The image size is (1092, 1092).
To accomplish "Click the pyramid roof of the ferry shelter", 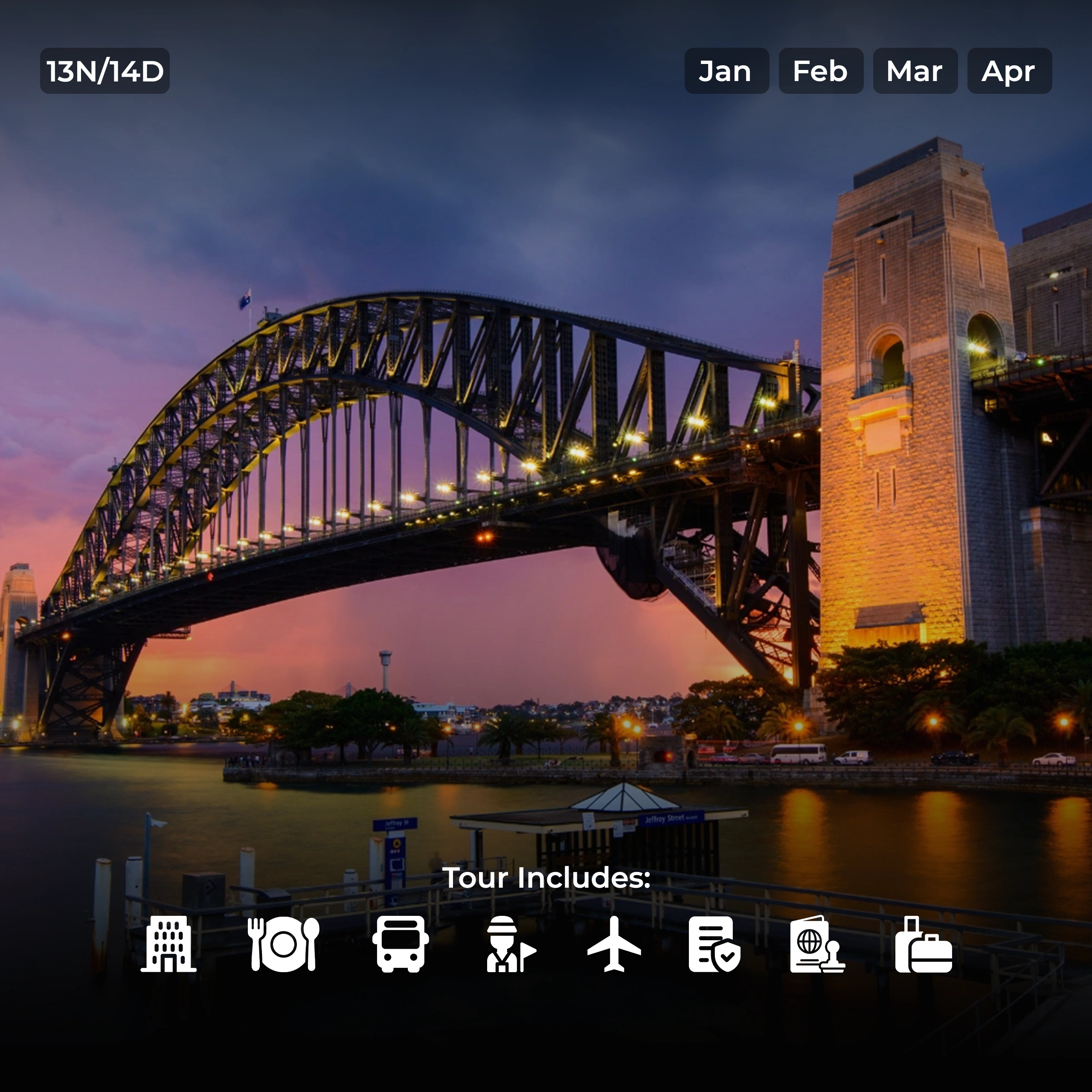I will pyautogui.click(x=624, y=798).
